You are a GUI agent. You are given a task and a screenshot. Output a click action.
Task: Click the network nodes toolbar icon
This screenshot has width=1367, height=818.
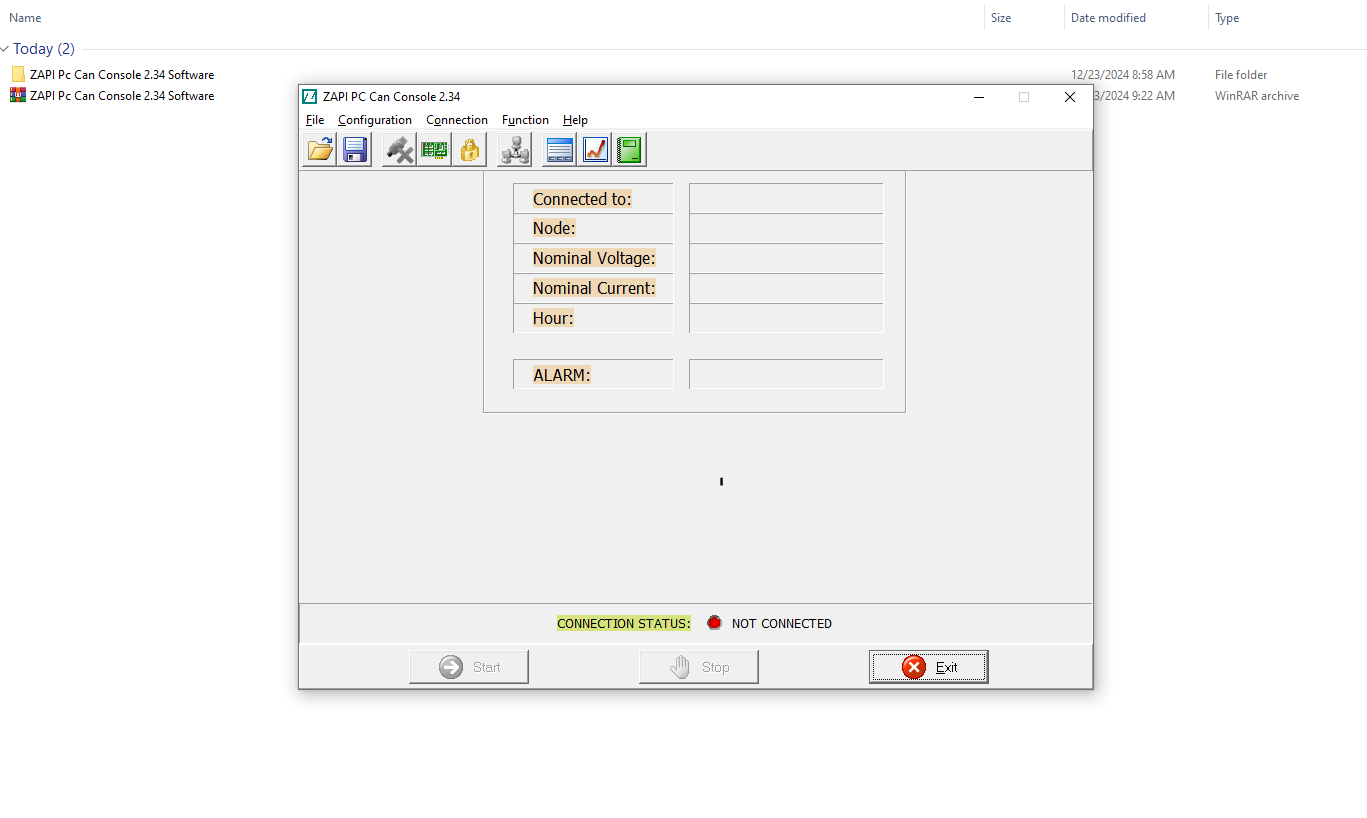tap(514, 150)
